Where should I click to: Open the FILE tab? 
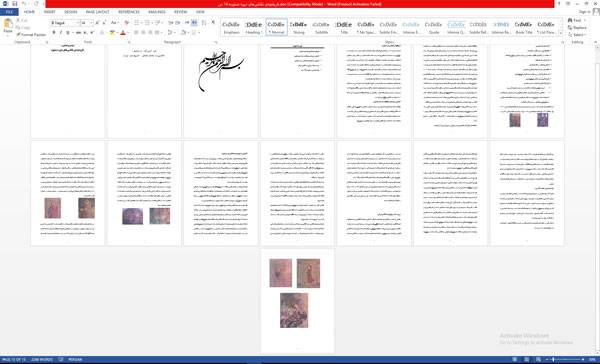9,12
